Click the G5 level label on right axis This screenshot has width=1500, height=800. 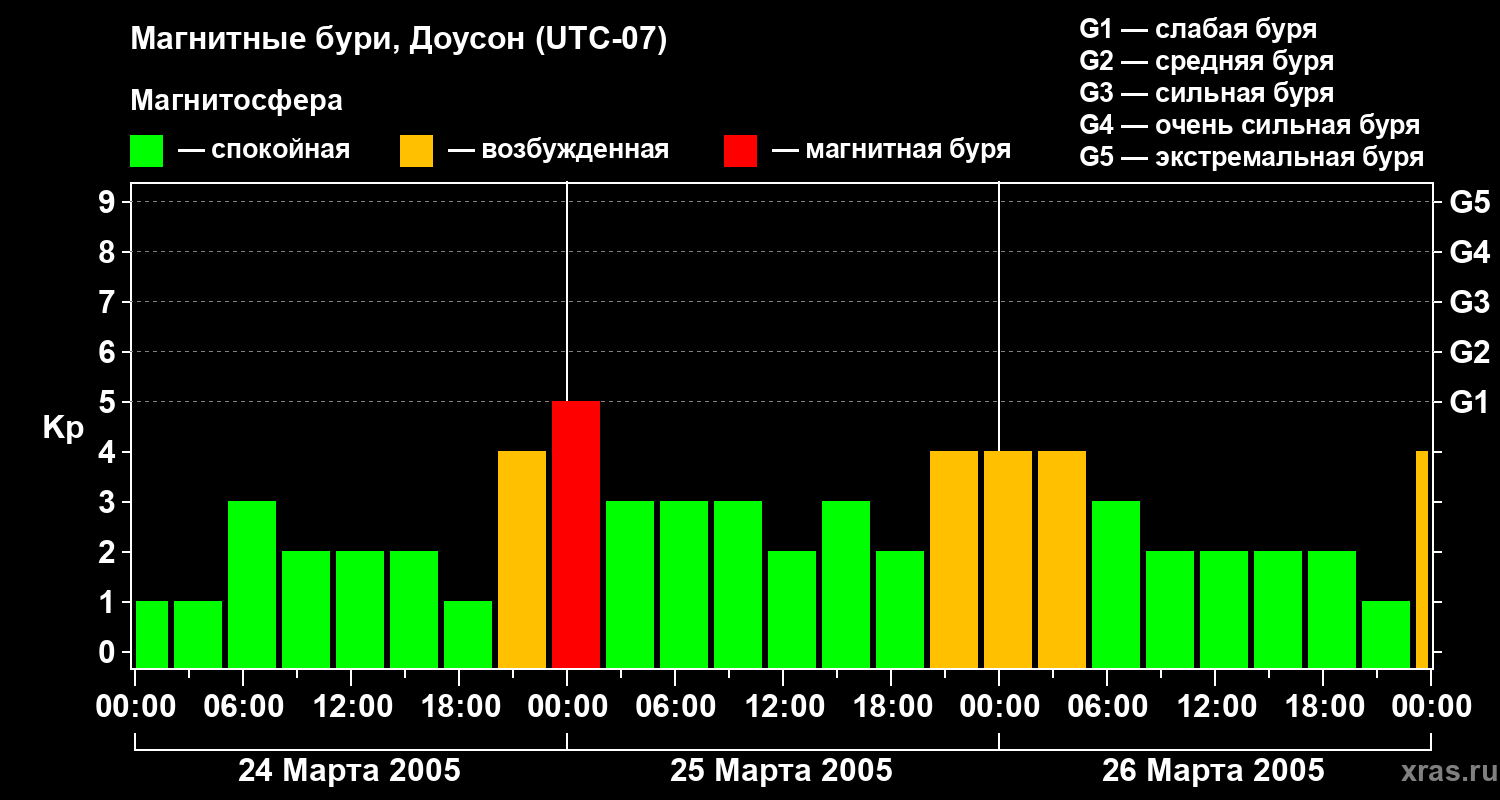click(x=1469, y=202)
